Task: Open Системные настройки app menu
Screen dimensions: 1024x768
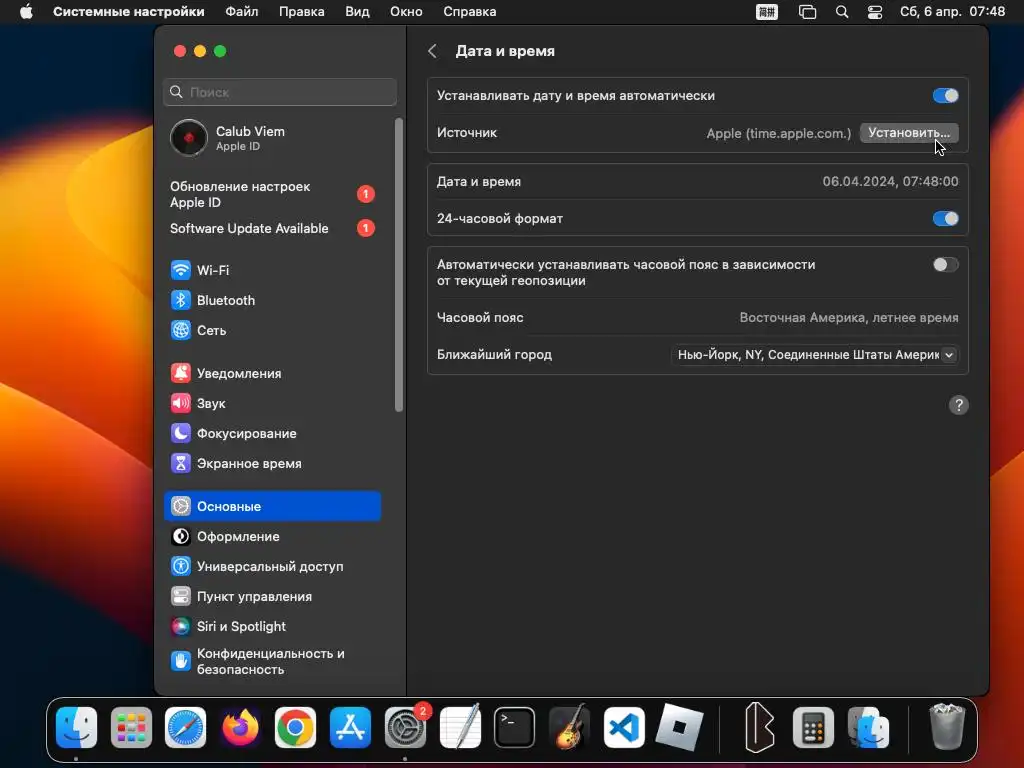Action: point(129,12)
